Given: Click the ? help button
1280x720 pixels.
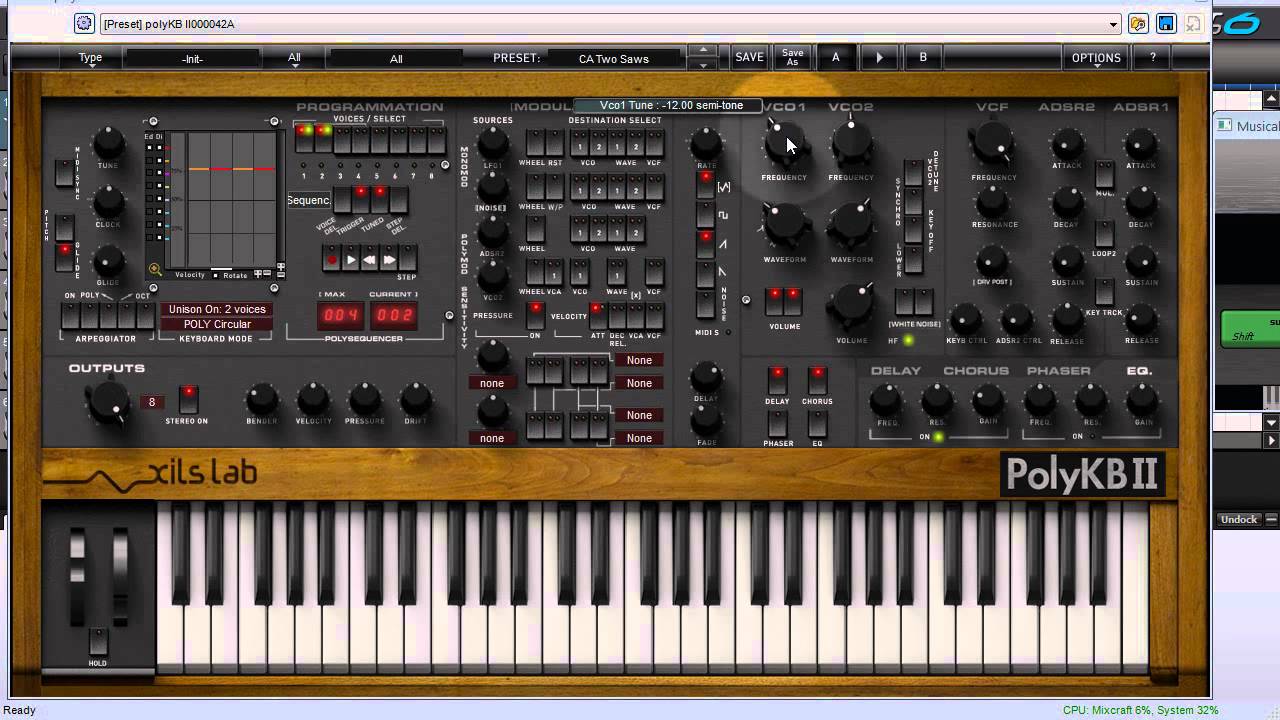Looking at the screenshot, I should click(1153, 58).
